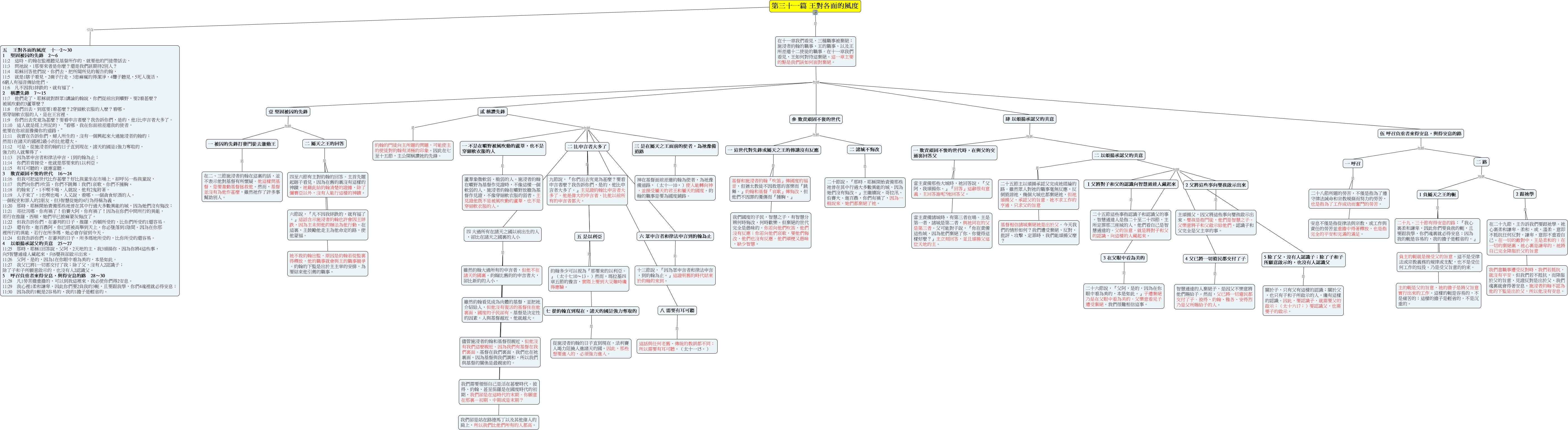This screenshot has width=1568, height=430.
Task: Select node 八 需要有耳可聽
Action: tap(677, 311)
